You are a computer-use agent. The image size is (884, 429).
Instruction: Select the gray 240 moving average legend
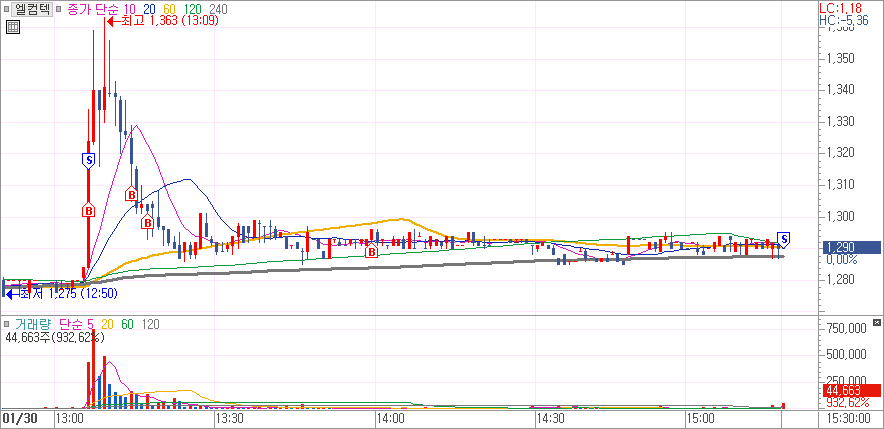pyautogui.click(x=219, y=9)
